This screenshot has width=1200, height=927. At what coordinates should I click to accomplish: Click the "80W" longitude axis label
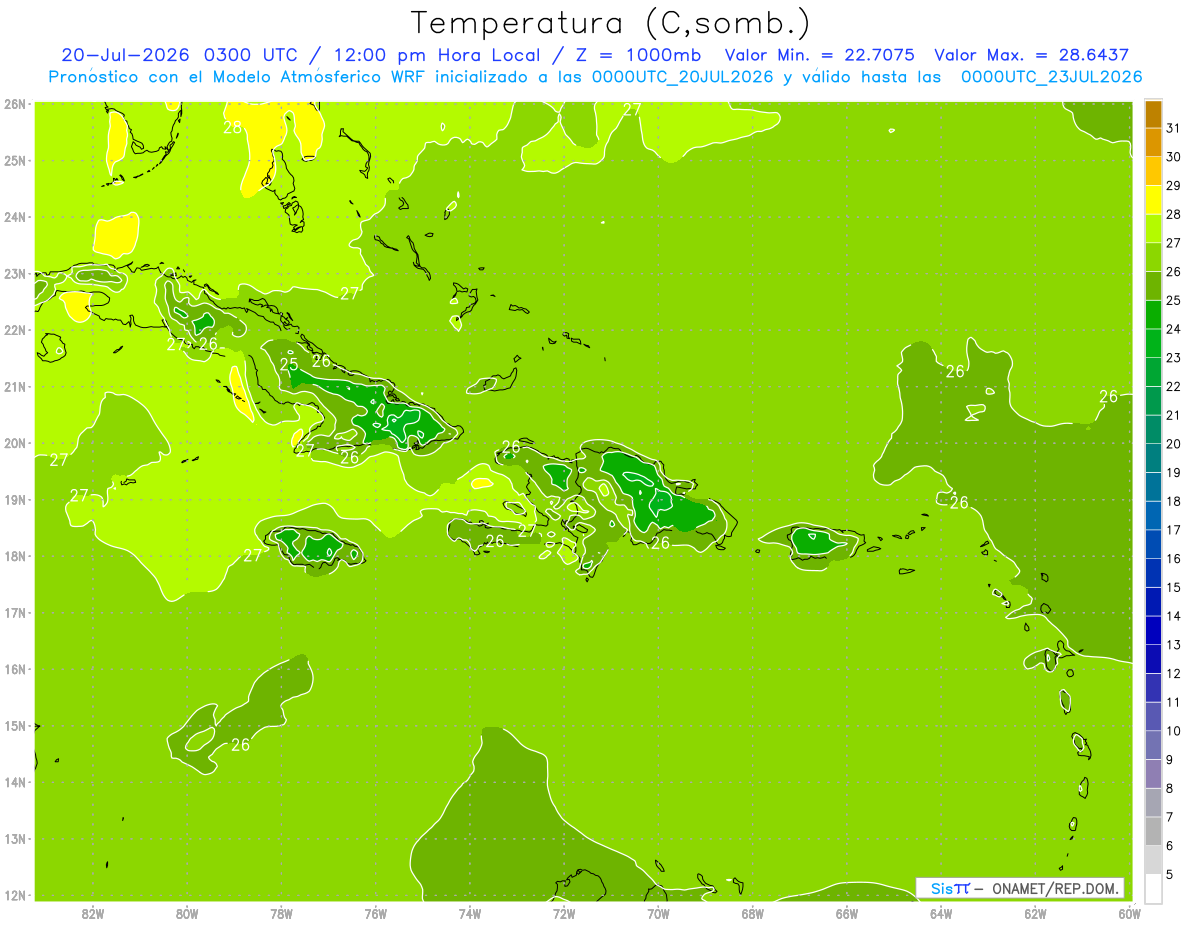[186, 913]
